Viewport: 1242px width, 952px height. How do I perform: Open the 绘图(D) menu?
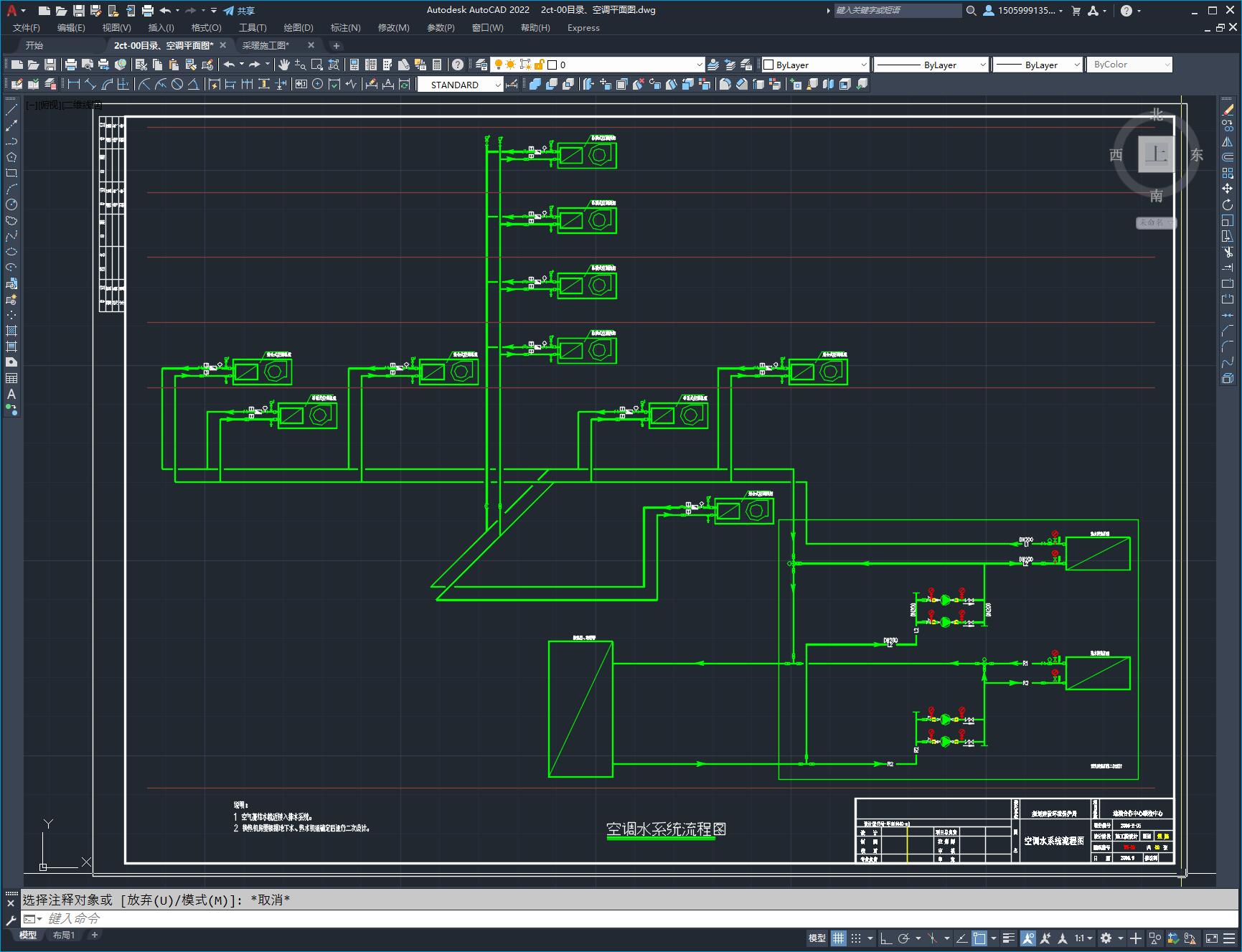(x=298, y=28)
